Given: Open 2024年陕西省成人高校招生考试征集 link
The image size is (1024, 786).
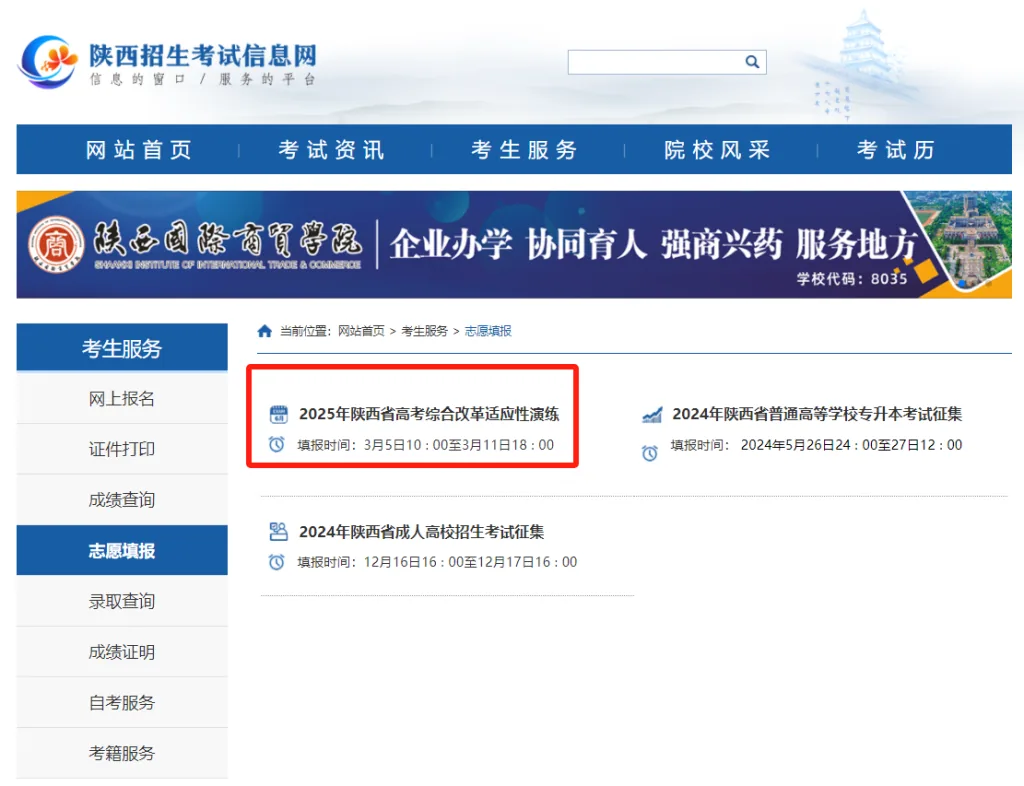Looking at the screenshot, I should [421, 532].
